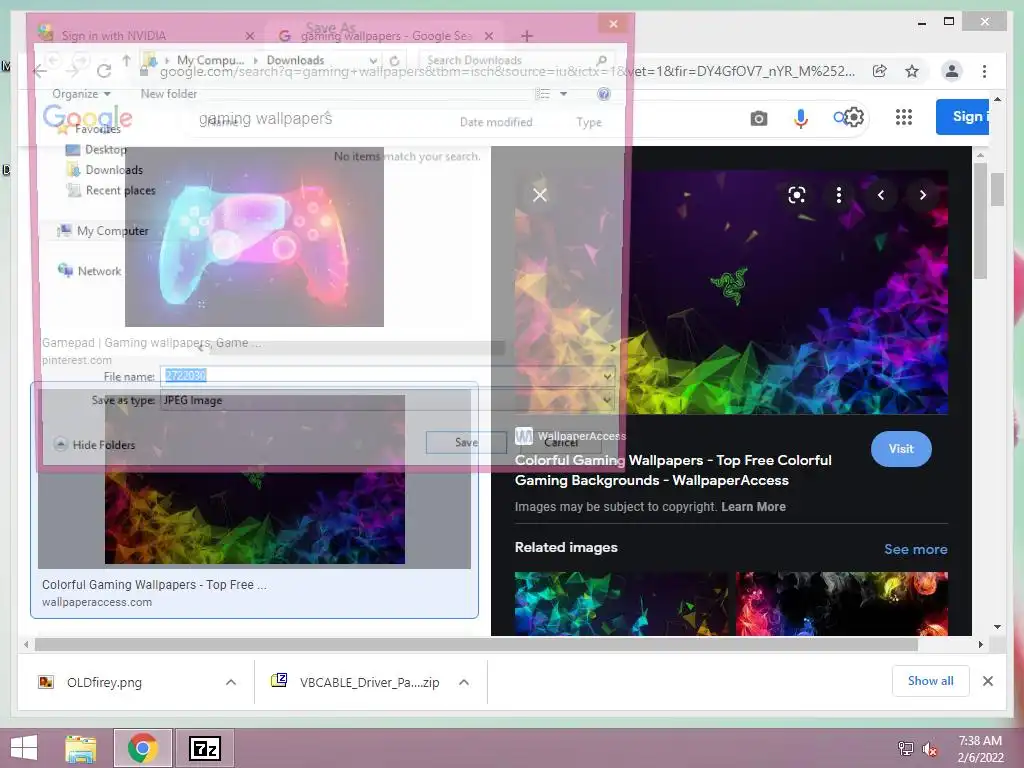Expand the File name history dropdown
Screen dimensions: 1024x768
(x=607, y=376)
